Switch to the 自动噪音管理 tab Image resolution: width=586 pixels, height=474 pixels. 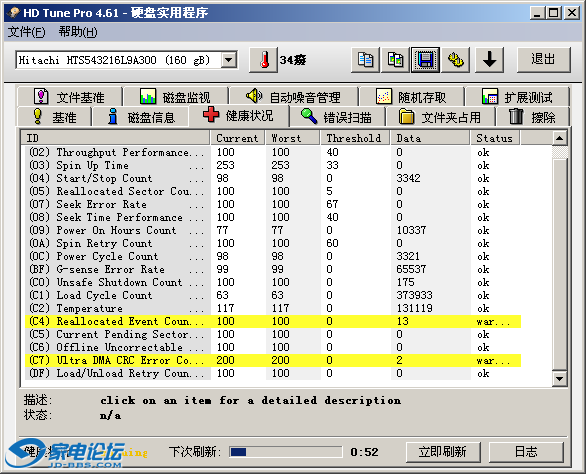click(293, 97)
